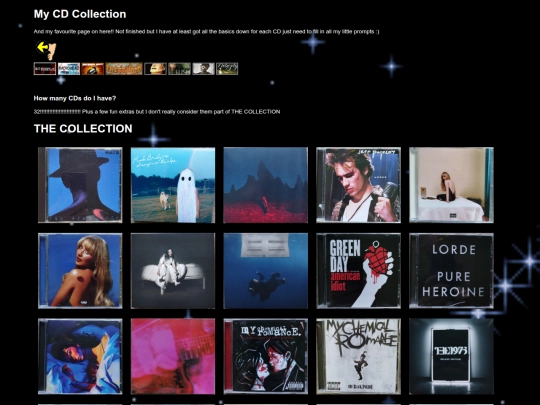Select the pink blurry guitar album
This screenshot has width=540, height=405.
tap(173, 356)
